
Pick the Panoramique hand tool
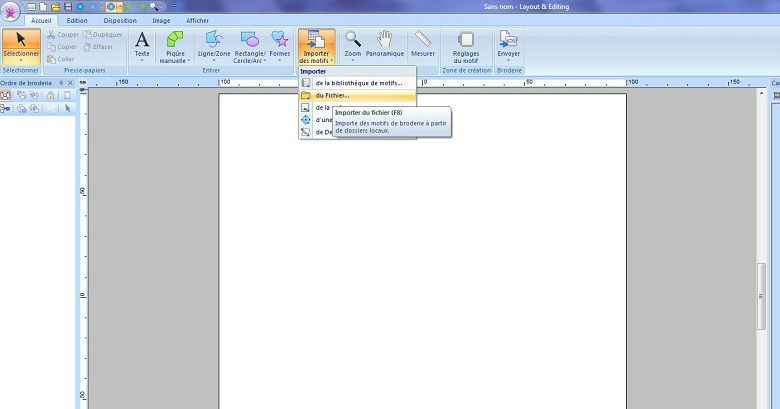point(385,45)
